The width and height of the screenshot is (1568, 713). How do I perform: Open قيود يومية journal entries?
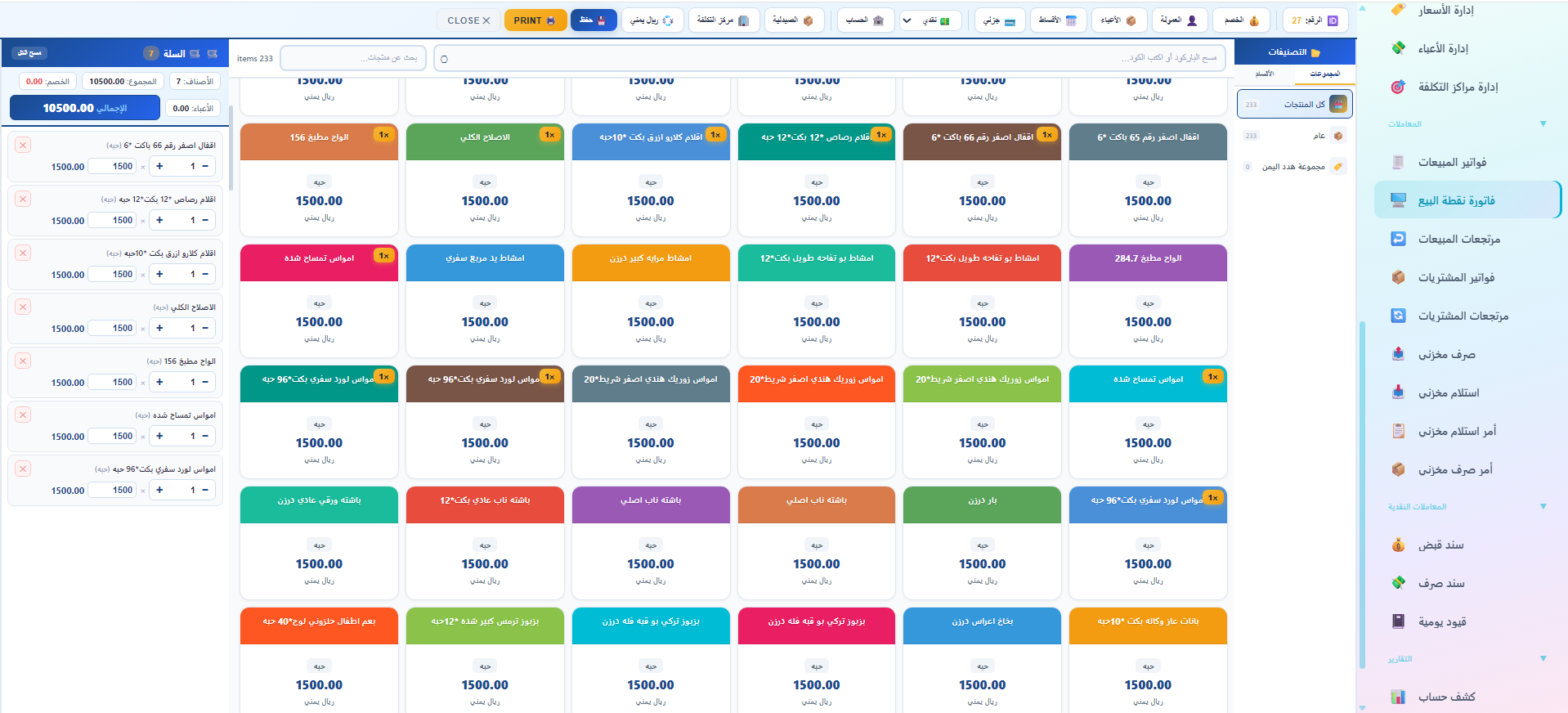point(1441,622)
